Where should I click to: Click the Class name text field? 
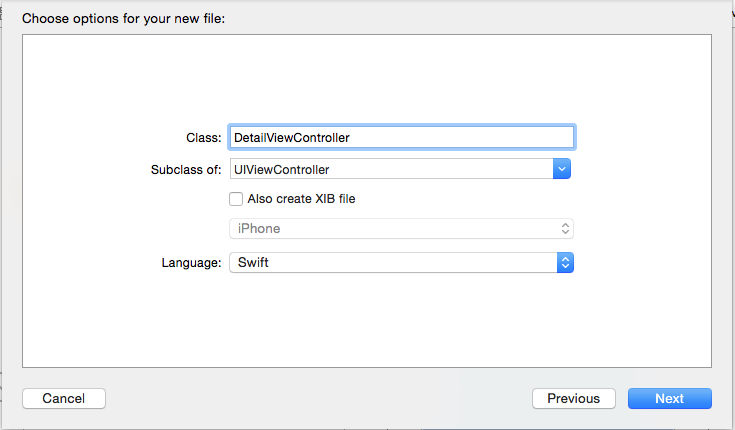pos(400,137)
